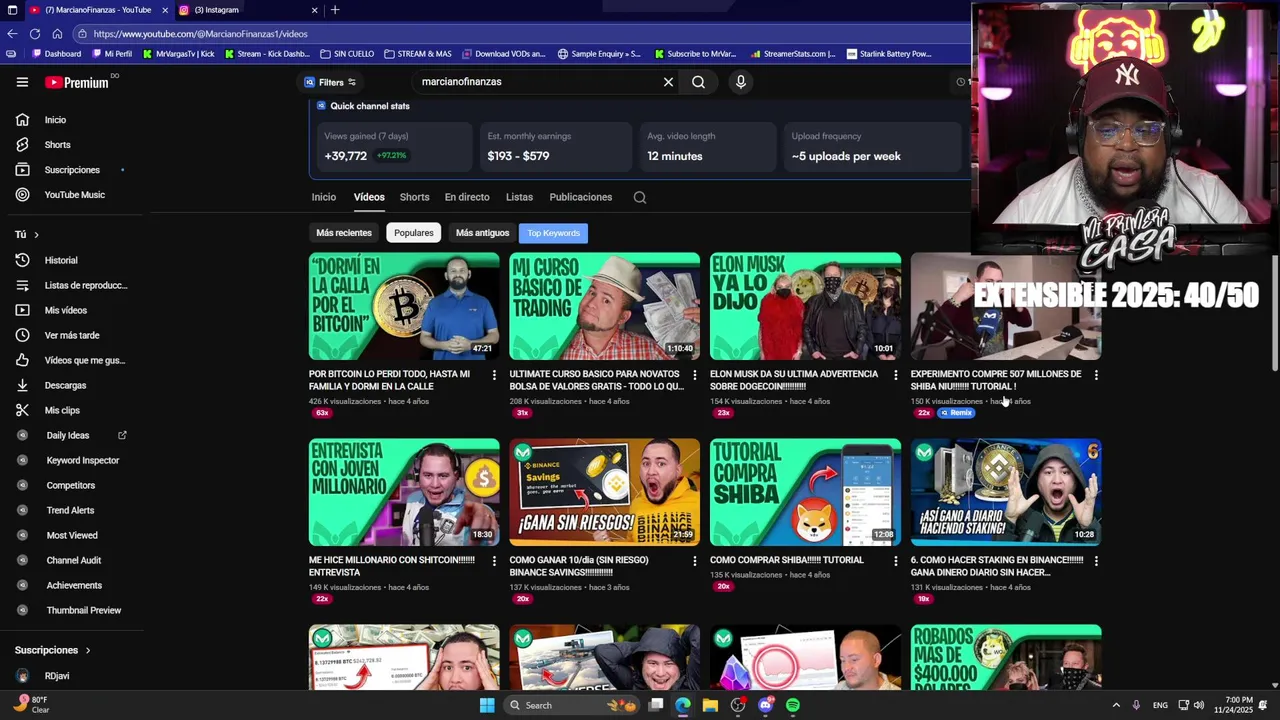The height and width of the screenshot is (720, 1280).
Task: Switch to the Inicio channel tab
Action: tap(323, 197)
